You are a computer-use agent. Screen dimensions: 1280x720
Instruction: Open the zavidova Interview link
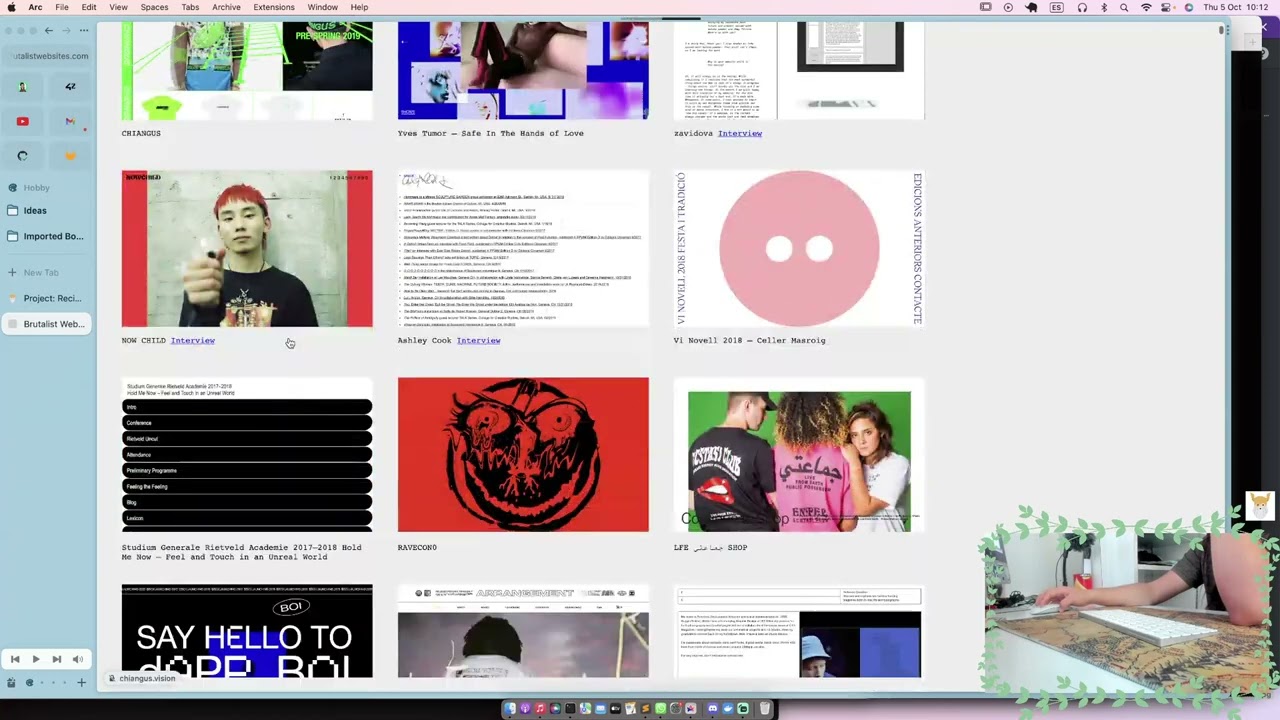point(740,133)
